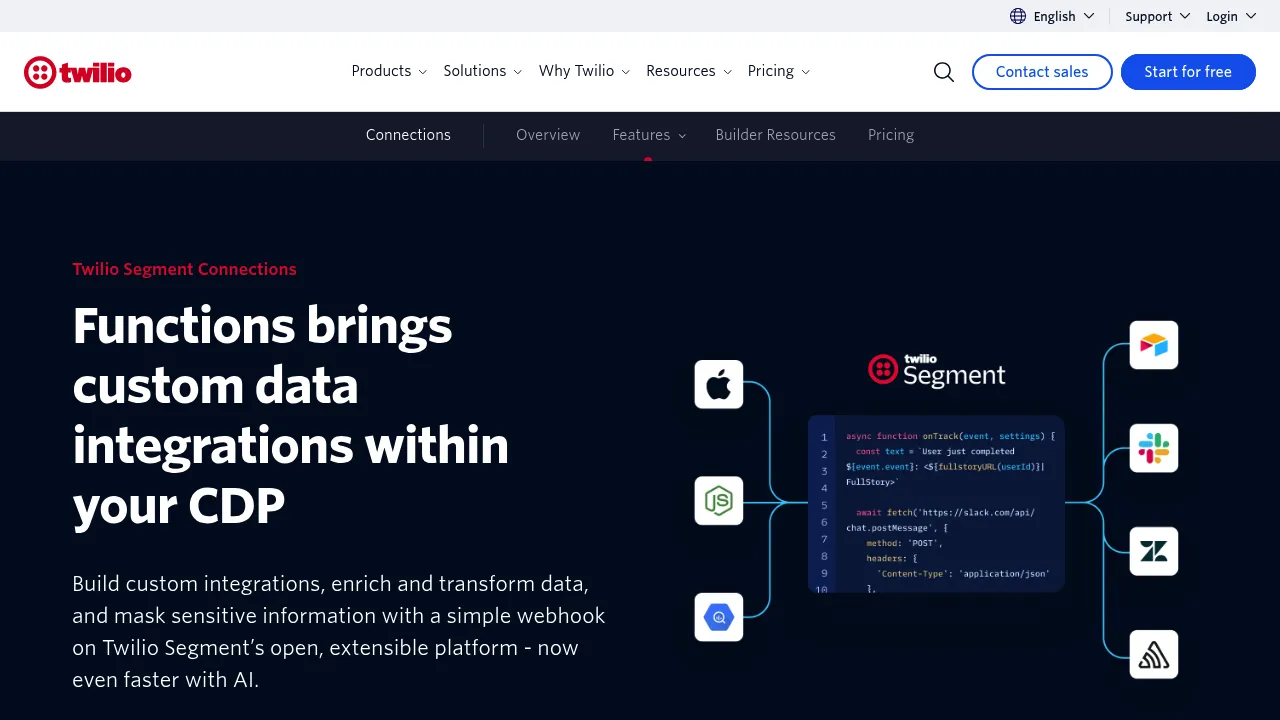The image size is (1280, 720).
Task: Open the Support dropdown
Action: click(x=1158, y=16)
